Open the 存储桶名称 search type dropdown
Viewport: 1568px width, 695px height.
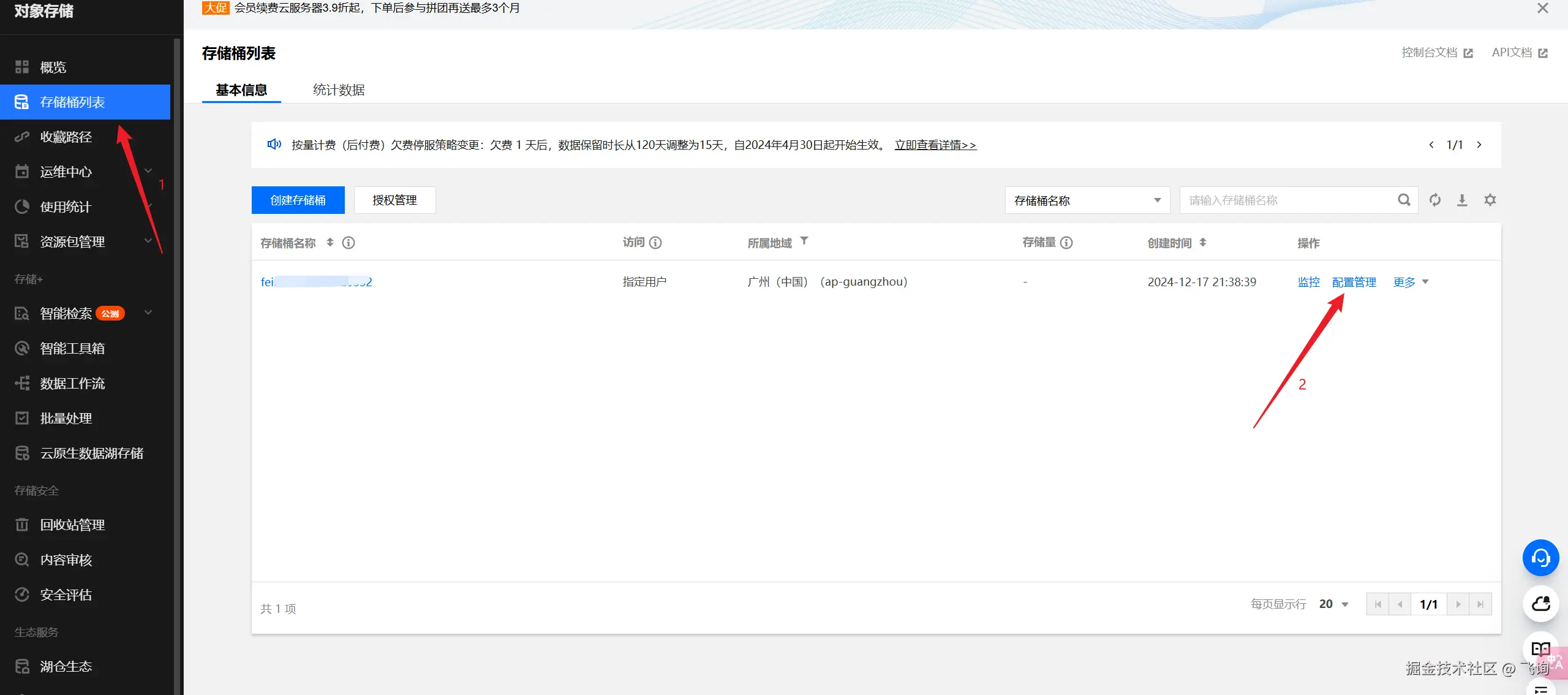click(x=1087, y=200)
